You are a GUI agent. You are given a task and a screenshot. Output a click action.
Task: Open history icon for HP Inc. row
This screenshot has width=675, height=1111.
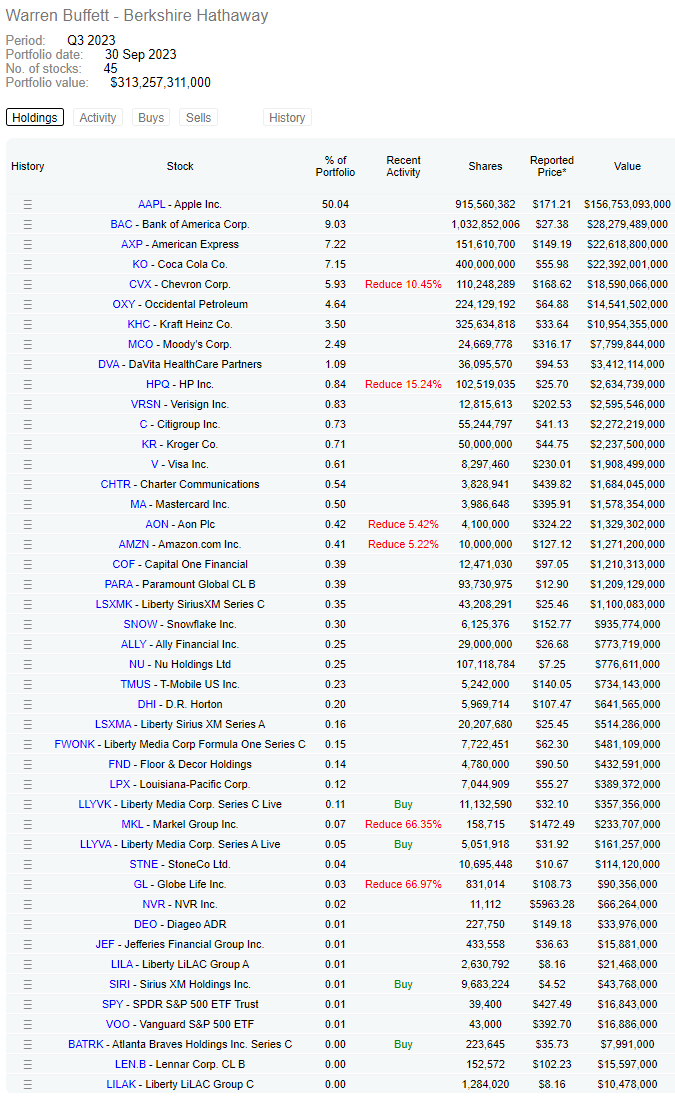pos(28,385)
